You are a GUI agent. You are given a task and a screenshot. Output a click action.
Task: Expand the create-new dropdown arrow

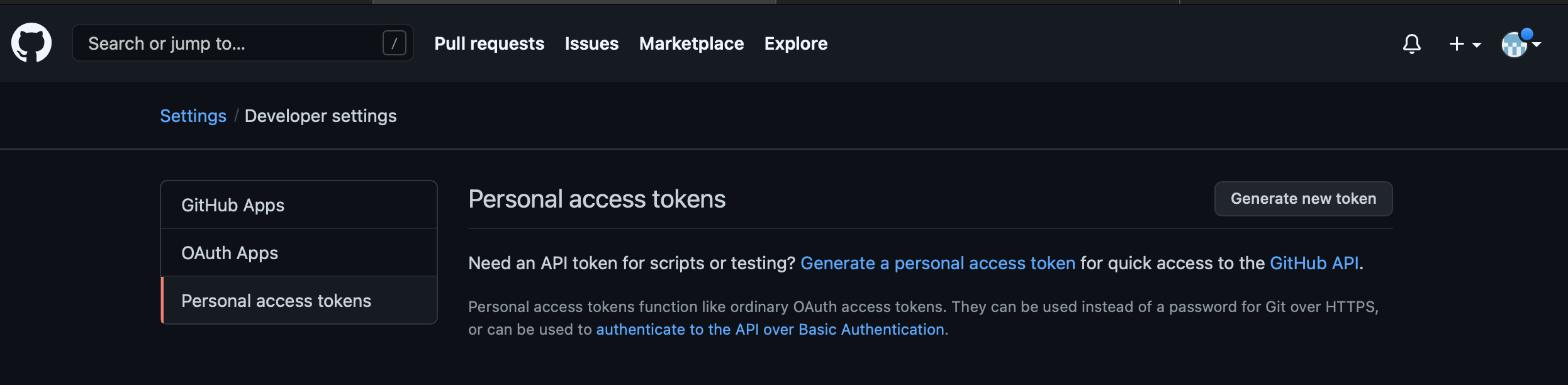tap(1476, 45)
